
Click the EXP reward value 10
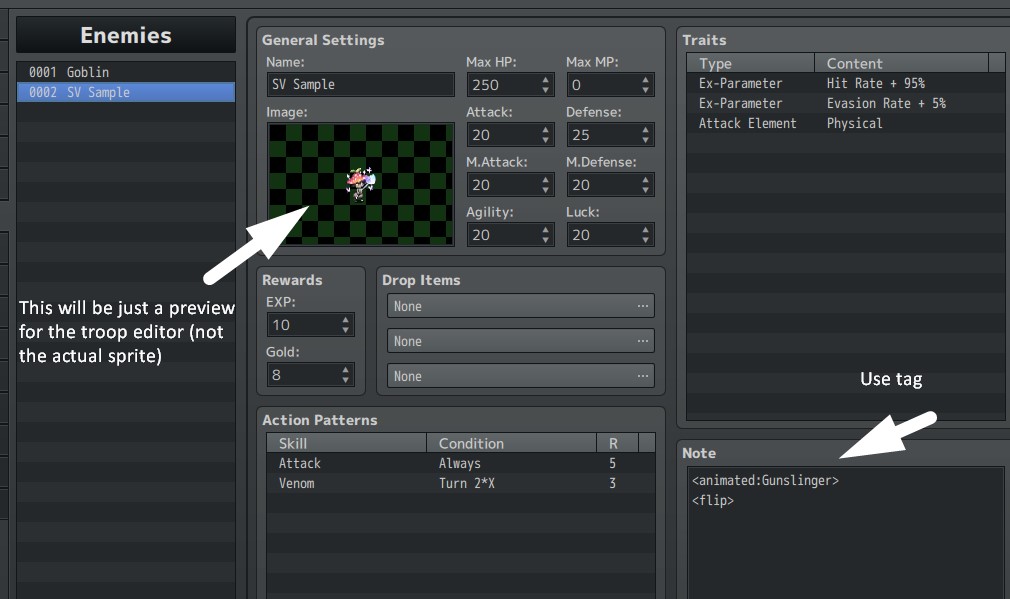(x=302, y=325)
